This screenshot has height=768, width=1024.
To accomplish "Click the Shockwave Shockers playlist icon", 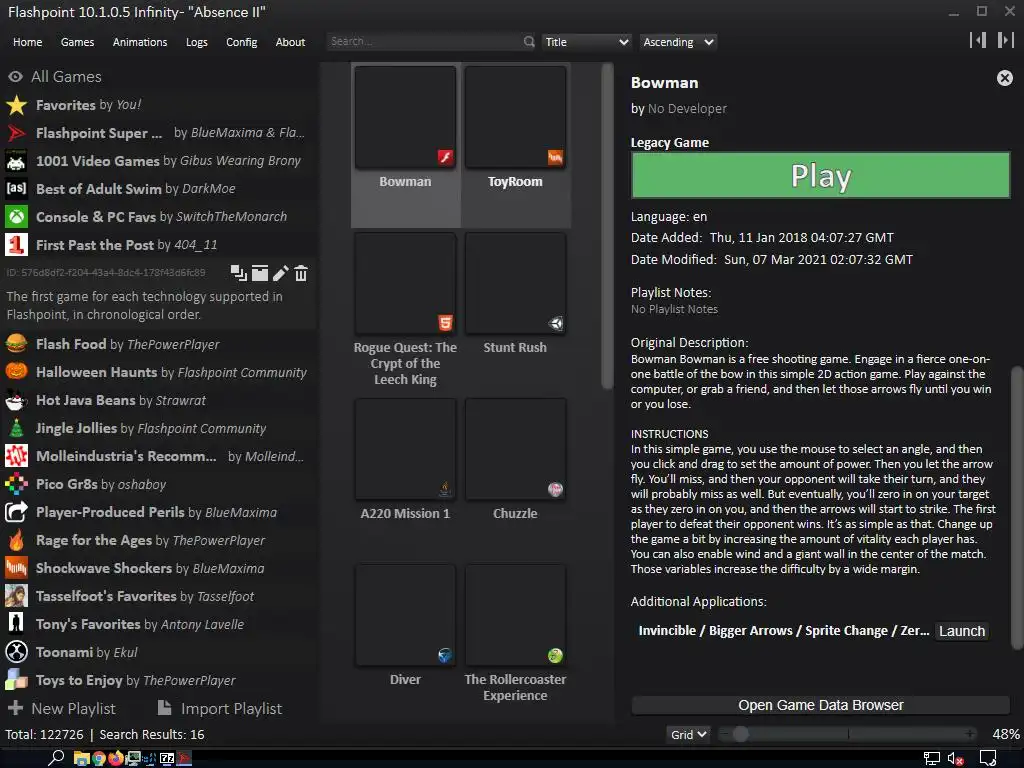I will pyautogui.click(x=16, y=568).
